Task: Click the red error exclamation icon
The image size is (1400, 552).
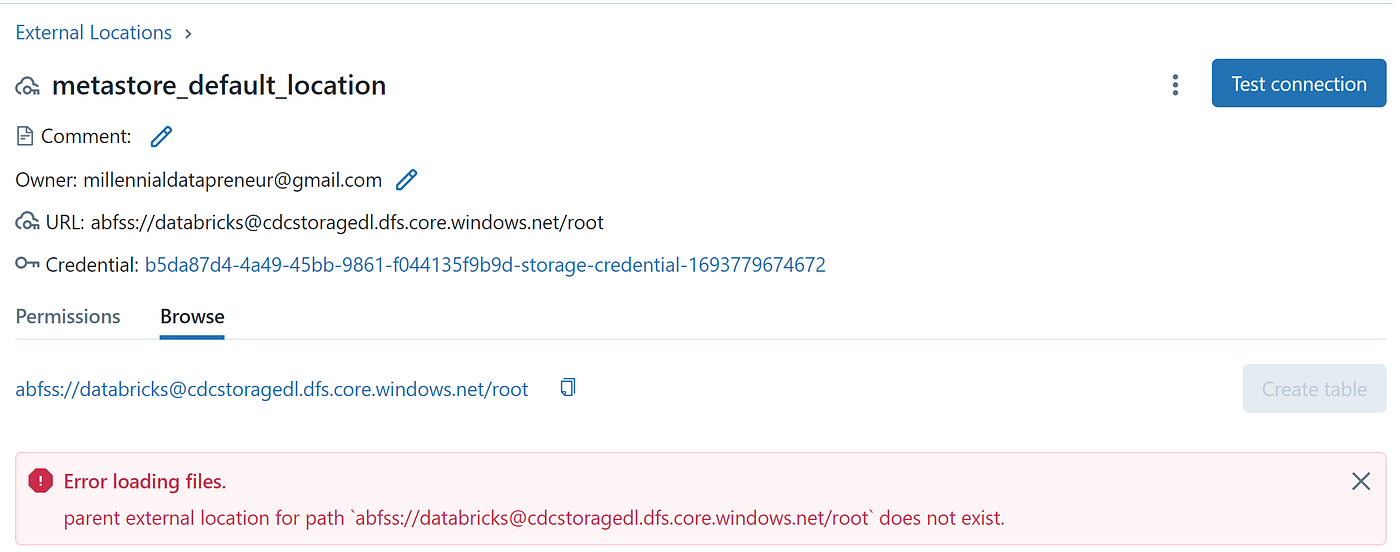Action: [x=40, y=481]
